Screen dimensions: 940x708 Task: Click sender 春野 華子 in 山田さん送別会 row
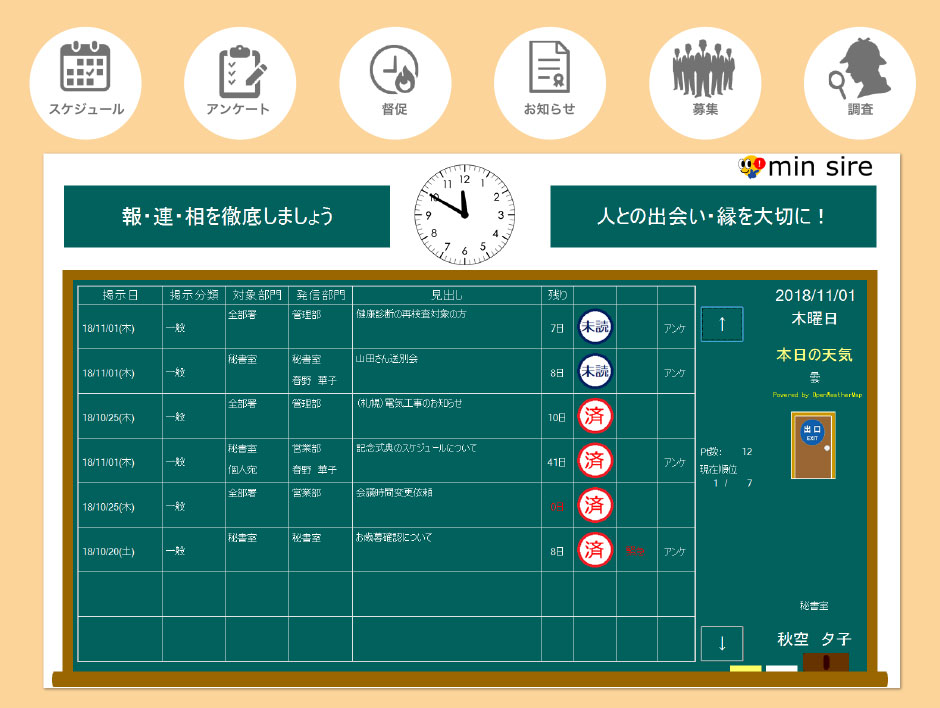[314, 380]
